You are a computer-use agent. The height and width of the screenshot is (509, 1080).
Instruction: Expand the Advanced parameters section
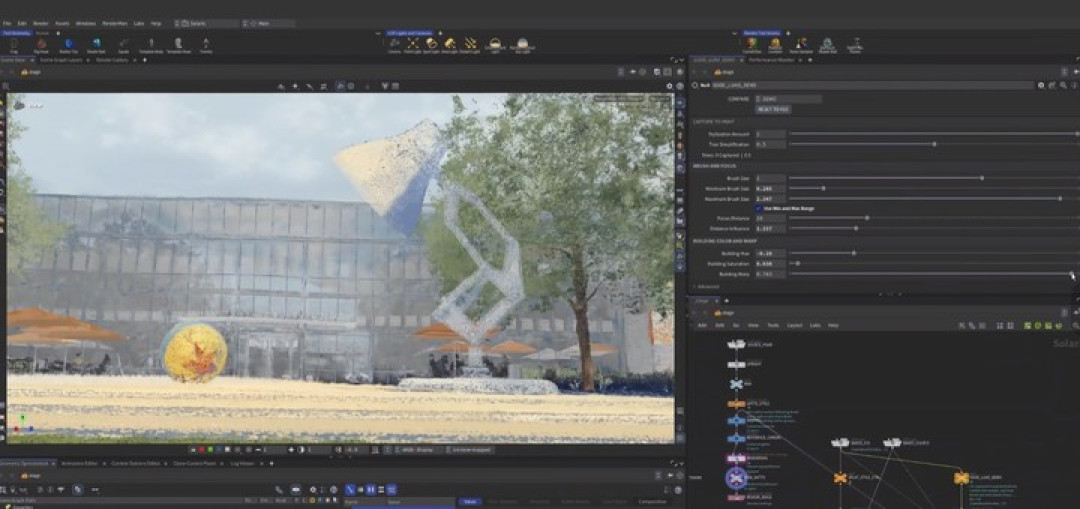pos(707,287)
